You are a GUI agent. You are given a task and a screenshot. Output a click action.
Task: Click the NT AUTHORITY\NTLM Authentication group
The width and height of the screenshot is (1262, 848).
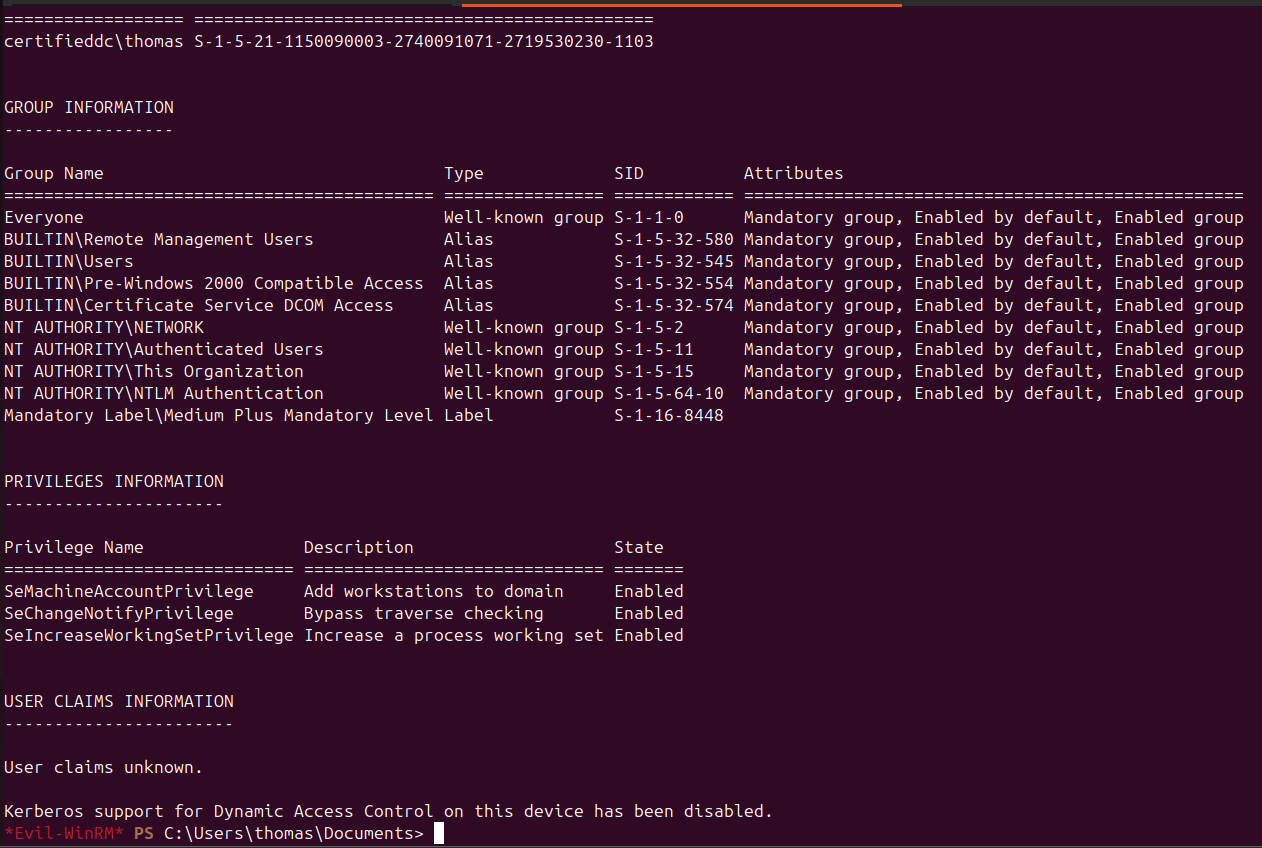[164, 394]
